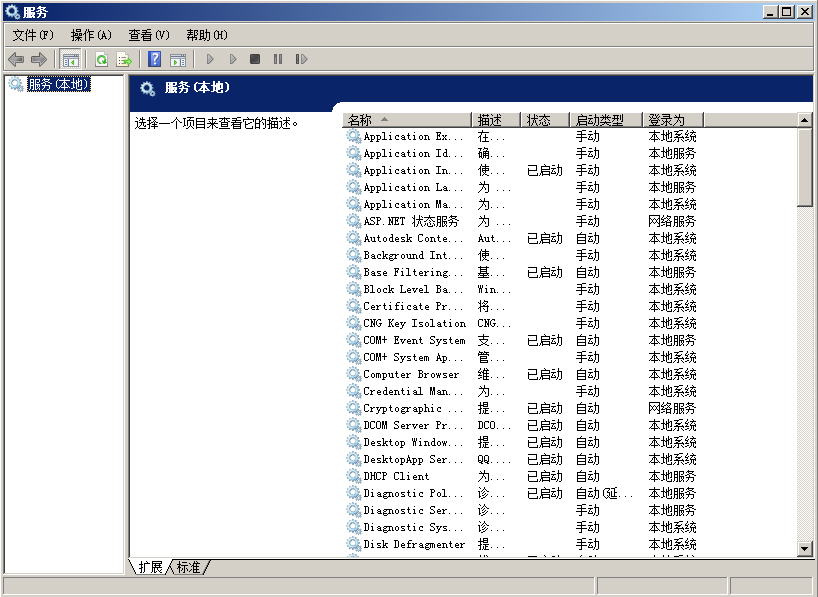This screenshot has width=818, height=597.
Task: Click the Restart Service toolbar icon
Action: pyautogui.click(x=301, y=60)
